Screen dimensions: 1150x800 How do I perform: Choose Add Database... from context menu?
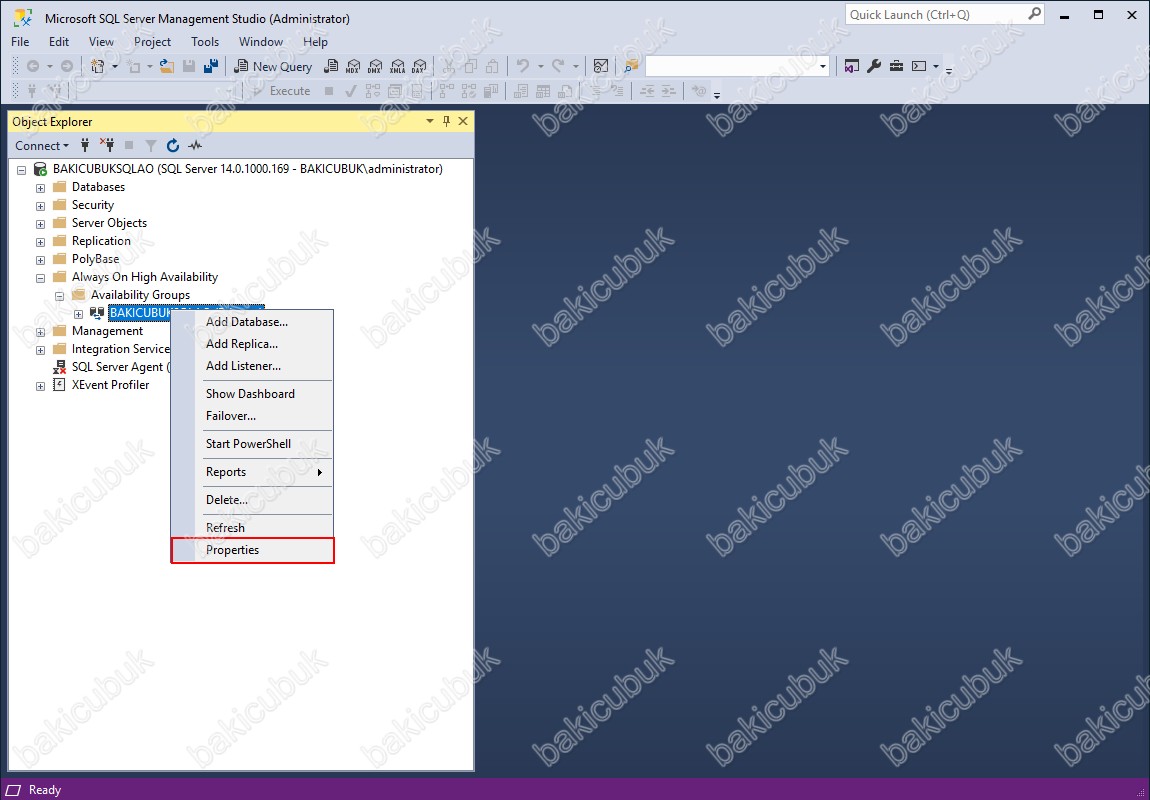[x=252, y=322]
